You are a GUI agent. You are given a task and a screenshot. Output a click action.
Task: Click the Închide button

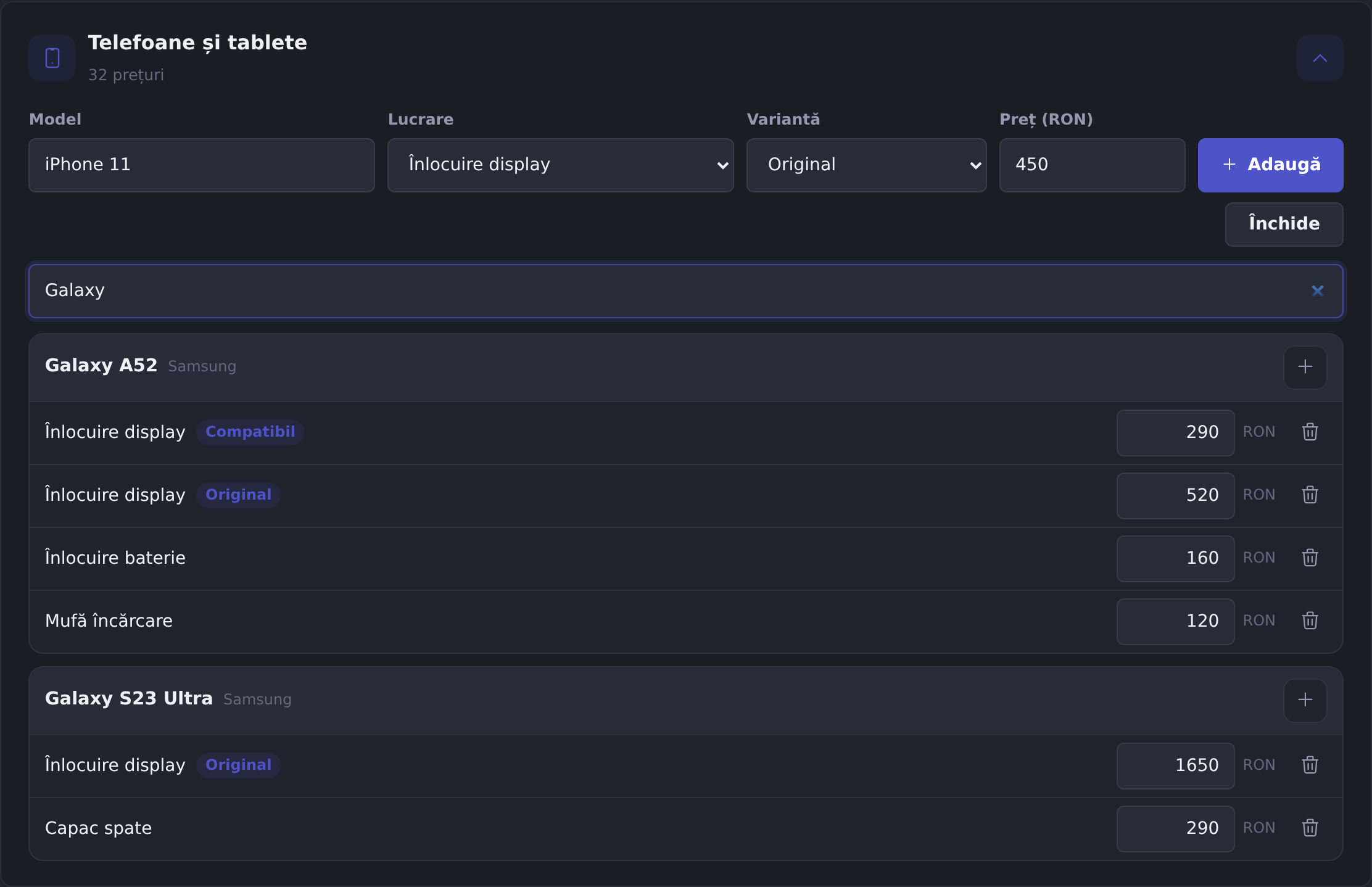point(1284,225)
